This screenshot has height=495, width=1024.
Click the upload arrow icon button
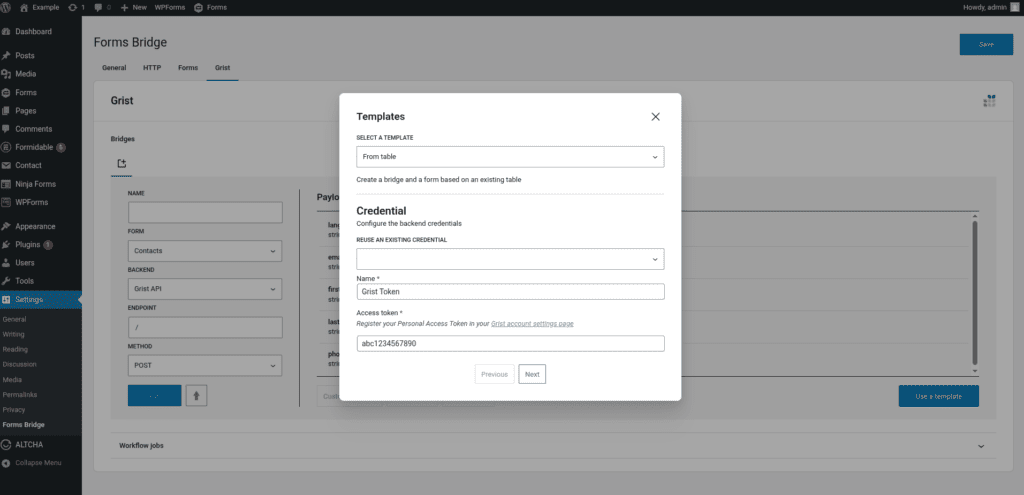(197, 395)
